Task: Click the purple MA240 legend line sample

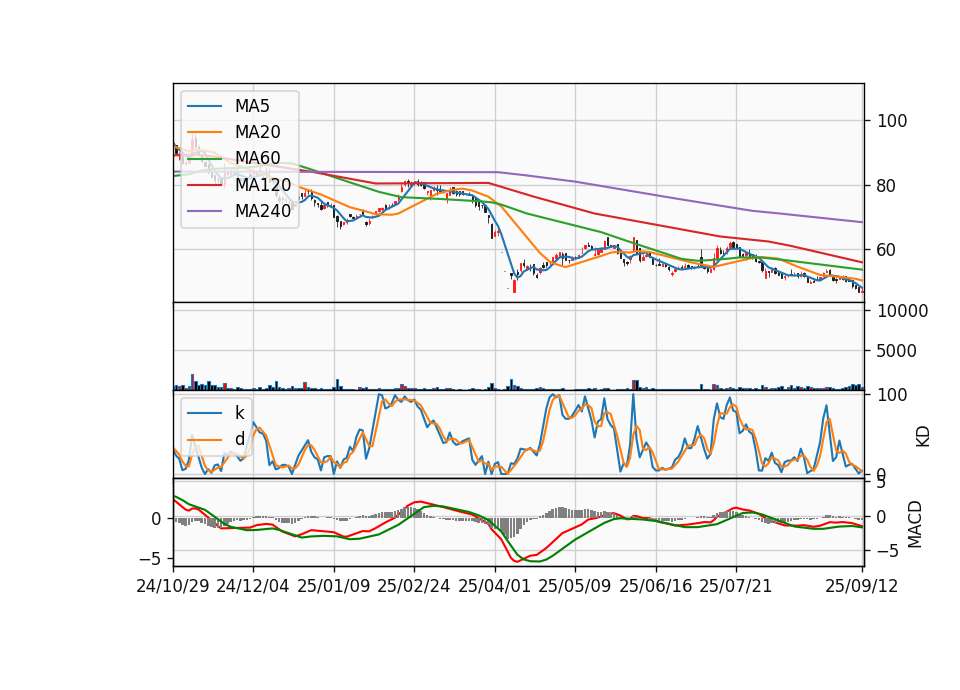Action: click(x=204, y=211)
